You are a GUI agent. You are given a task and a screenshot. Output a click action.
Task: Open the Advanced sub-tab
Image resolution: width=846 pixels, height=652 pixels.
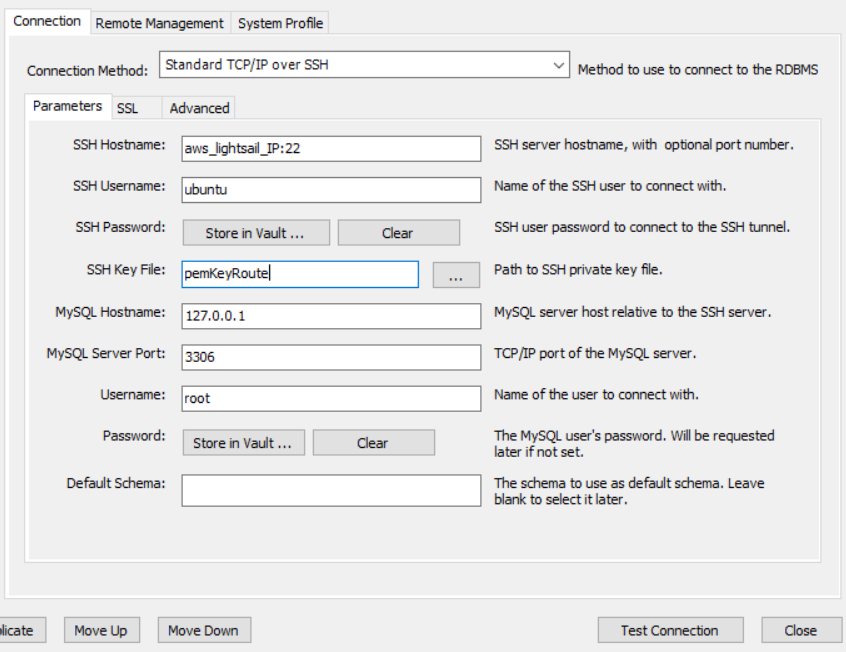point(199,108)
